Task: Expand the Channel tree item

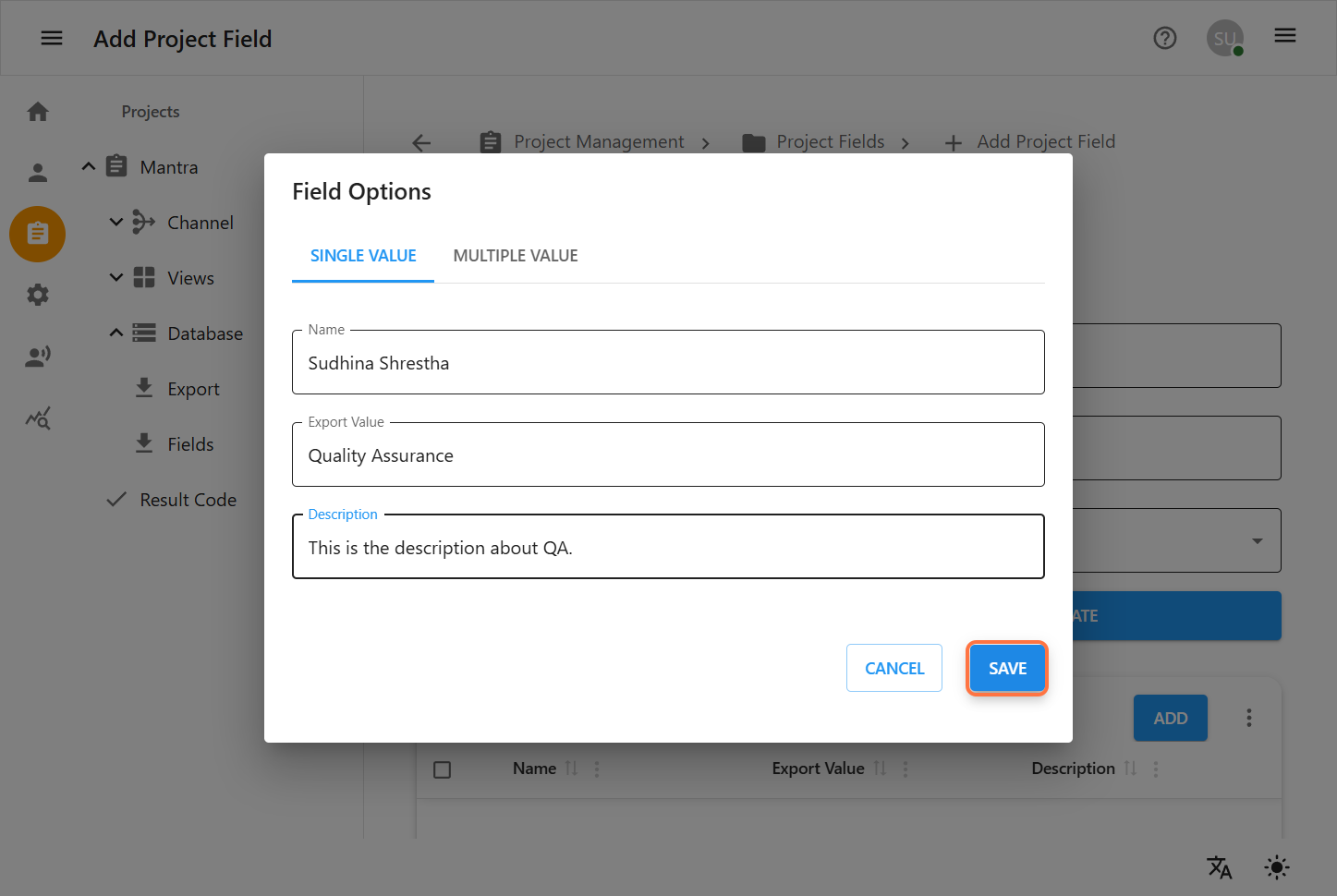Action: coord(115,222)
